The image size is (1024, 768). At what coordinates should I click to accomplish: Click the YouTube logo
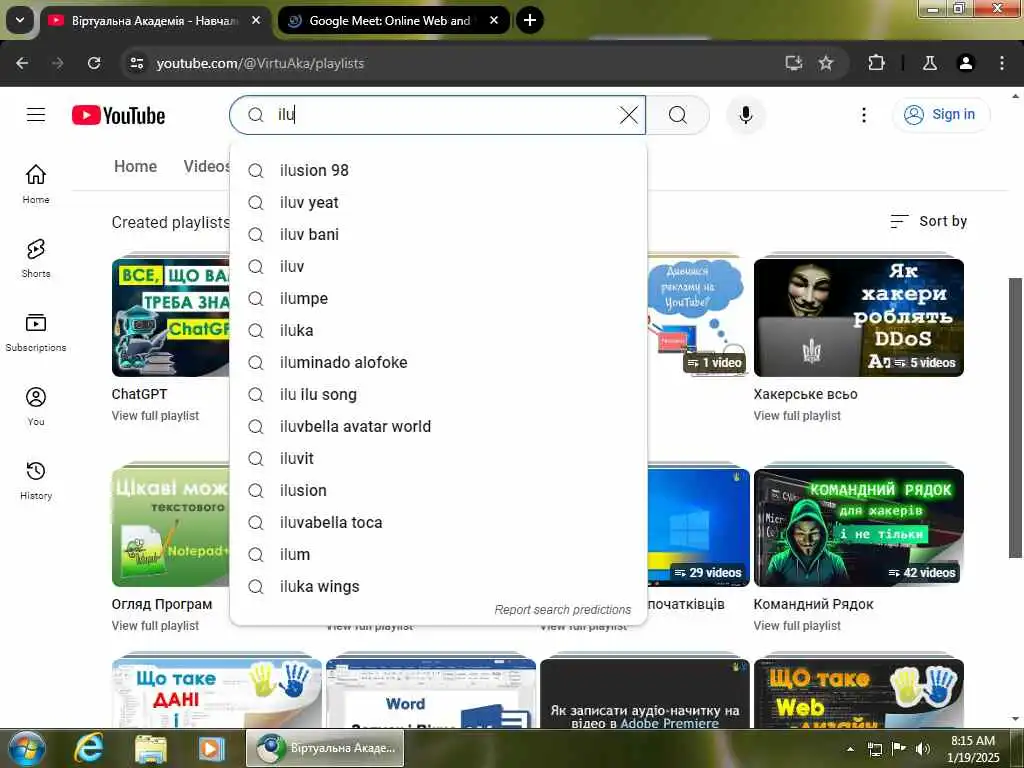[118, 116]
